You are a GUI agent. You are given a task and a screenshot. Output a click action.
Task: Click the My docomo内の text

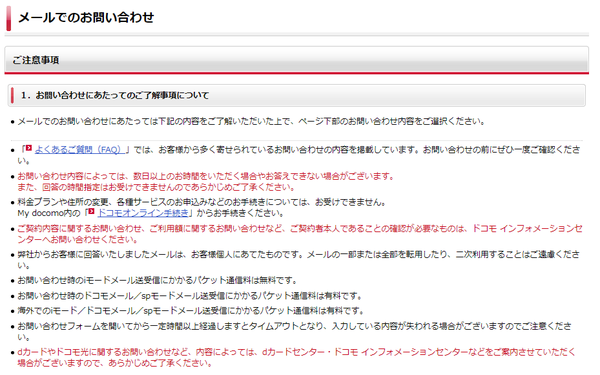point(49,213)
